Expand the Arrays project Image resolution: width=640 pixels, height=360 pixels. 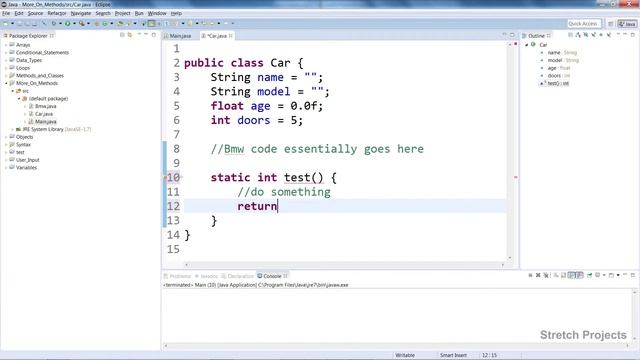(7, 45)
